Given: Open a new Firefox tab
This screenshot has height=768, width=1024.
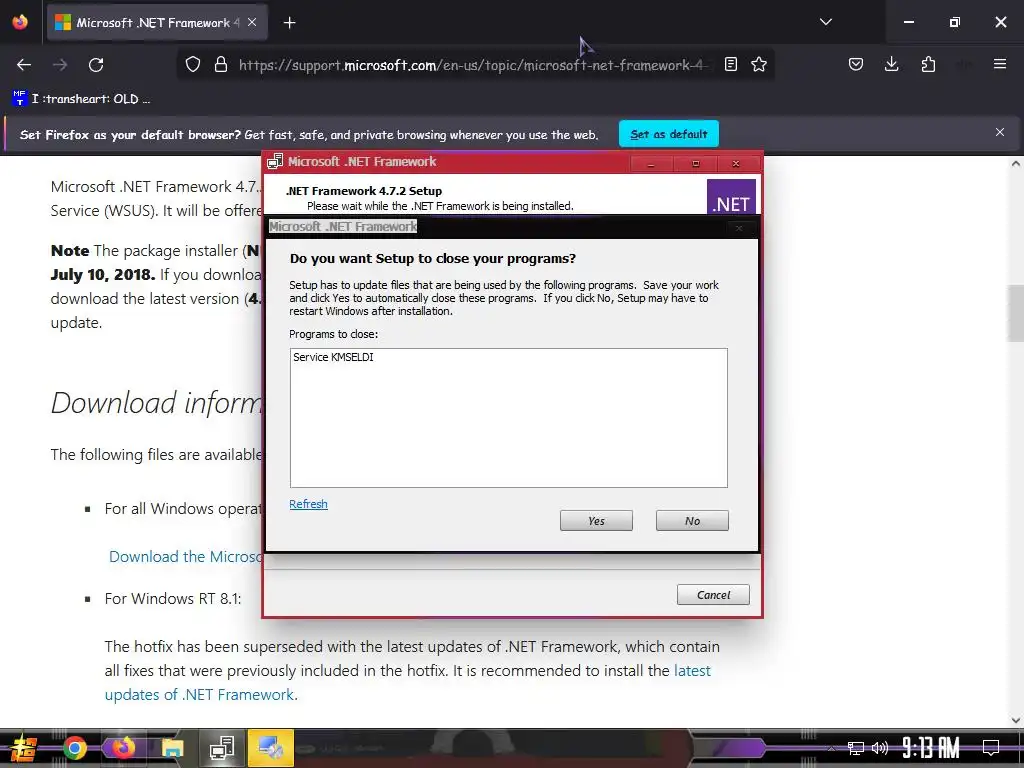Looking at the screenshot, I should pyautogui.click(x=290, y=23).
